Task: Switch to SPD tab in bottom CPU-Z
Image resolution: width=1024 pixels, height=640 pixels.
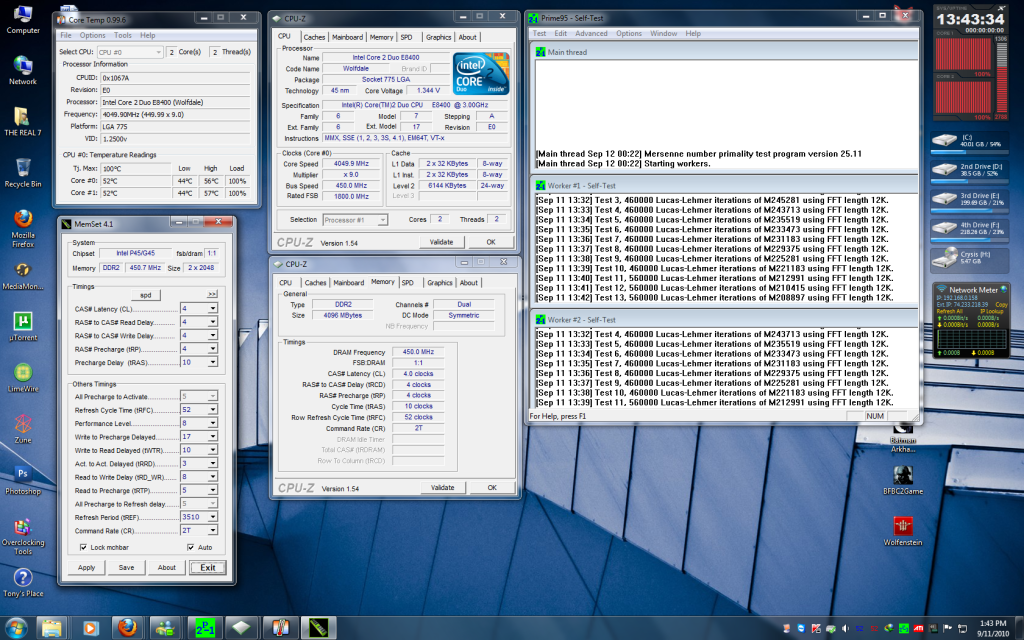Action: pyautogui.click(x=408, y=283)
